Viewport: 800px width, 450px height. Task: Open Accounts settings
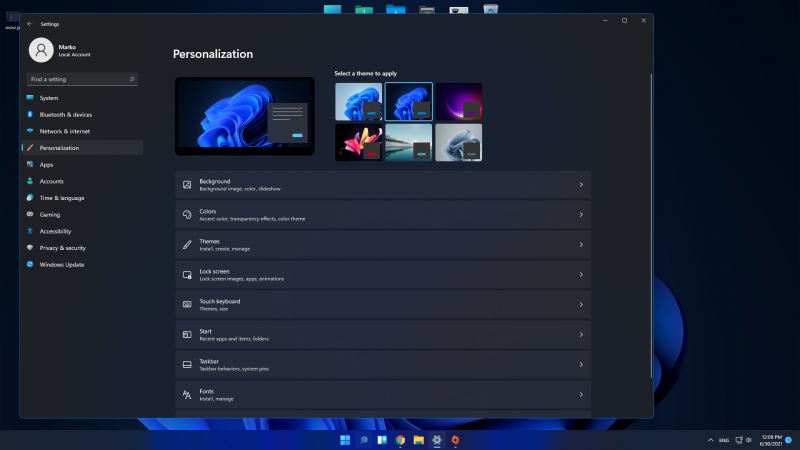[82, 181]
